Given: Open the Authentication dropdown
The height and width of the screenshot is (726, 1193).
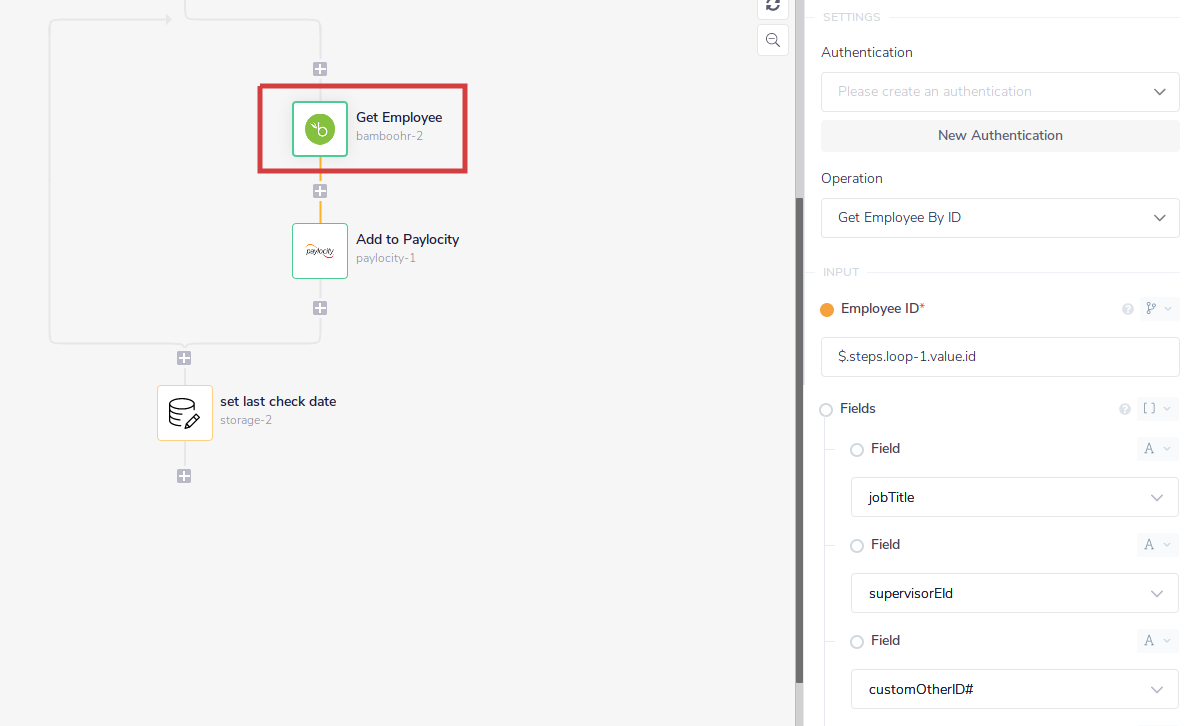Looking at the screenshot, I should [1000, 92].
